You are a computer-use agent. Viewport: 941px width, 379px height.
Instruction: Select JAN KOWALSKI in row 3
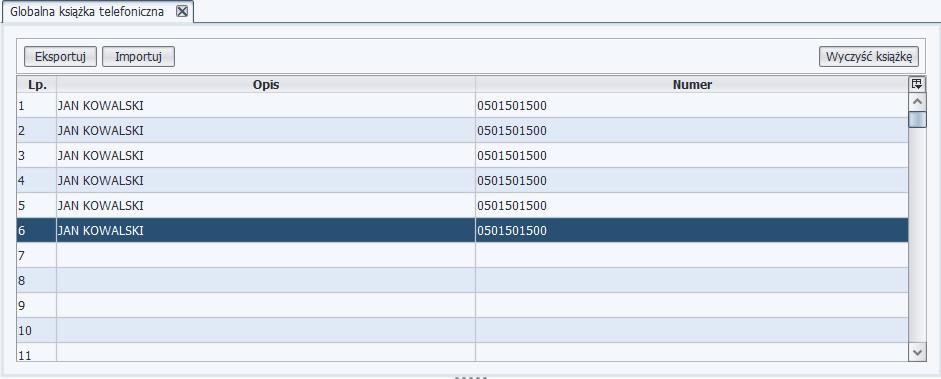click(x=101, y=156)
